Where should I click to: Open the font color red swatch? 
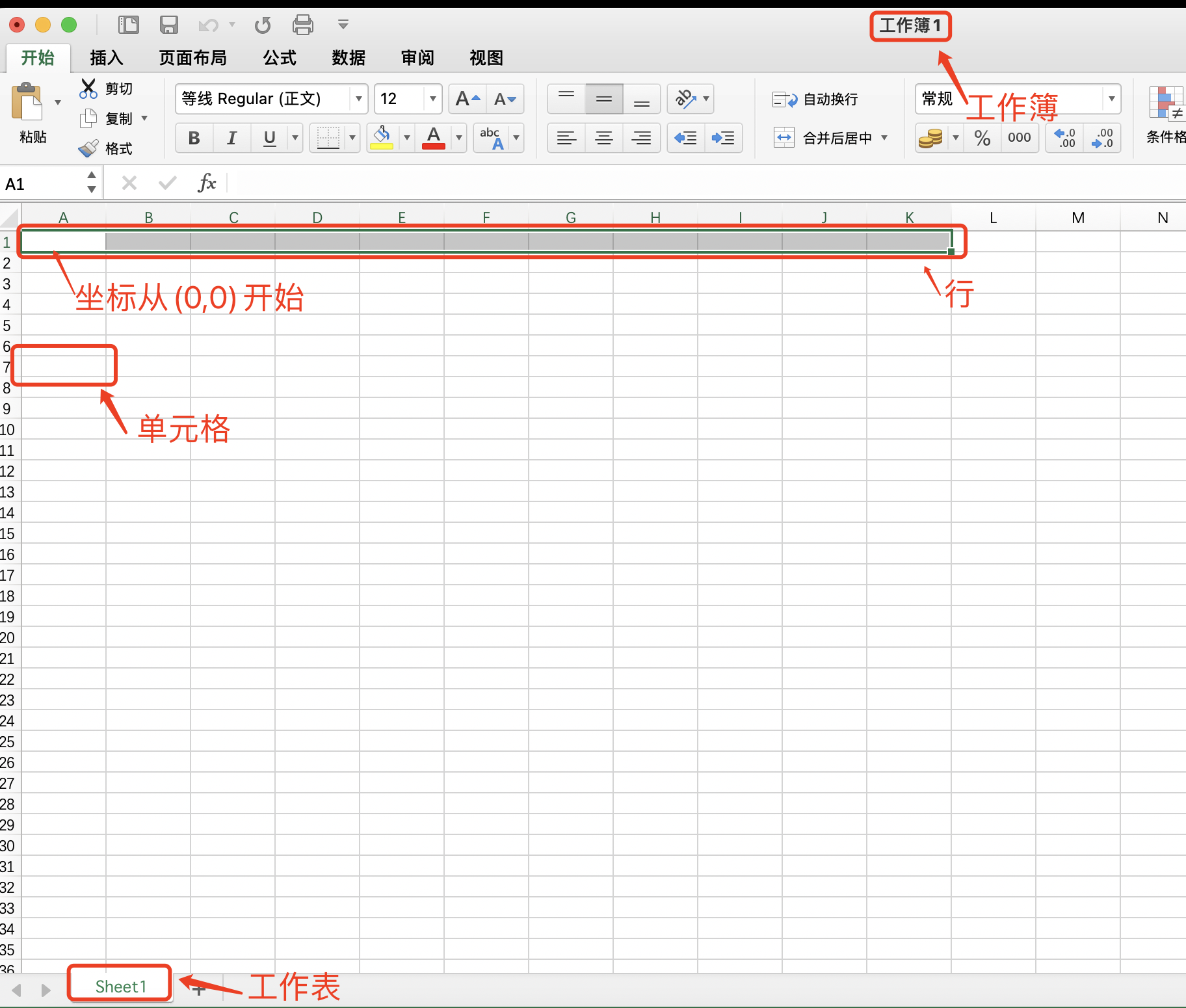point(434,138)
